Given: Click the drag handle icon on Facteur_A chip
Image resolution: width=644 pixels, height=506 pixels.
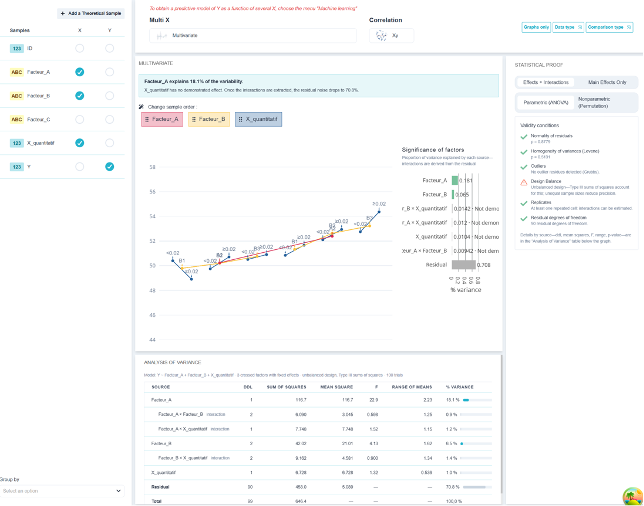Looking at the screenshot, I should point(147,120).
